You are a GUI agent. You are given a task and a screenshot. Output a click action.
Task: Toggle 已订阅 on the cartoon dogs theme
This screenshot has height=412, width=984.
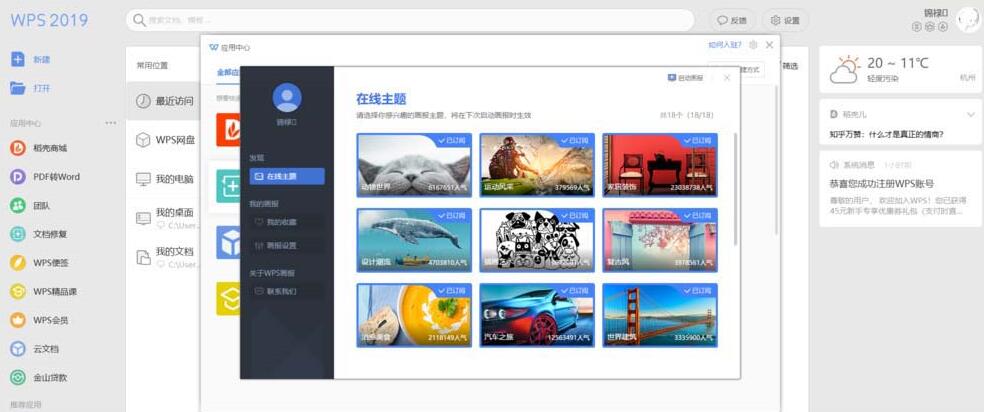(574, 215)
